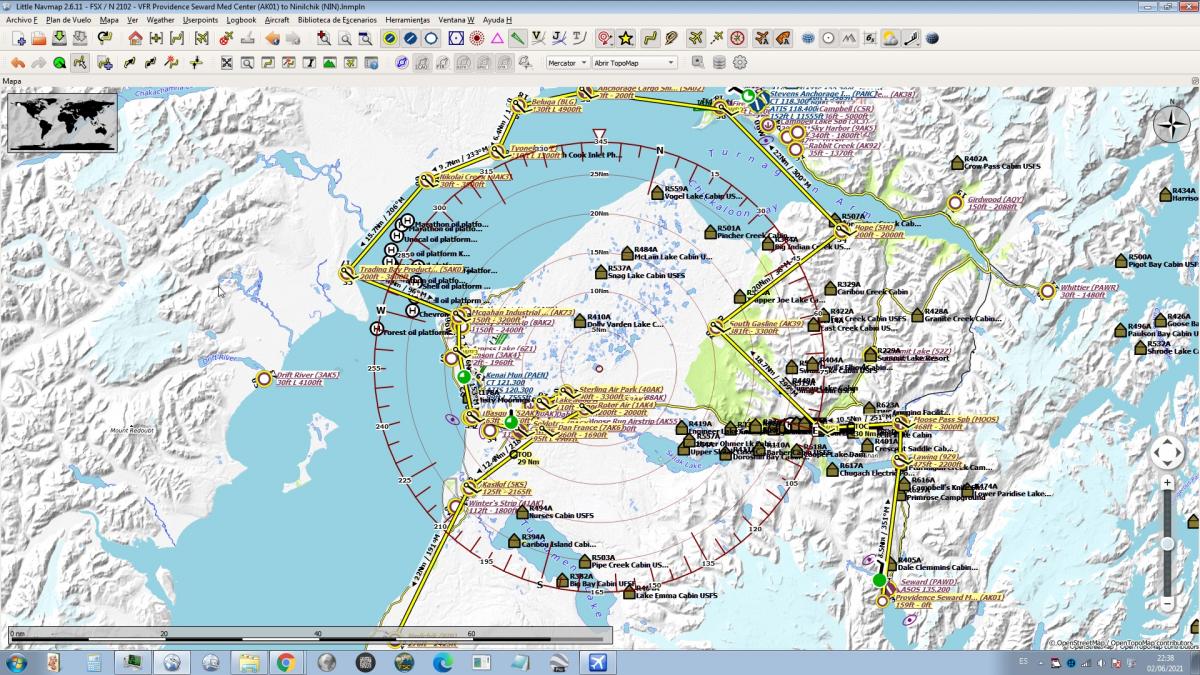Show the map grid globe icon
Screen dimensions: 1200x675
pyautogui.click(x=808, y=38)
